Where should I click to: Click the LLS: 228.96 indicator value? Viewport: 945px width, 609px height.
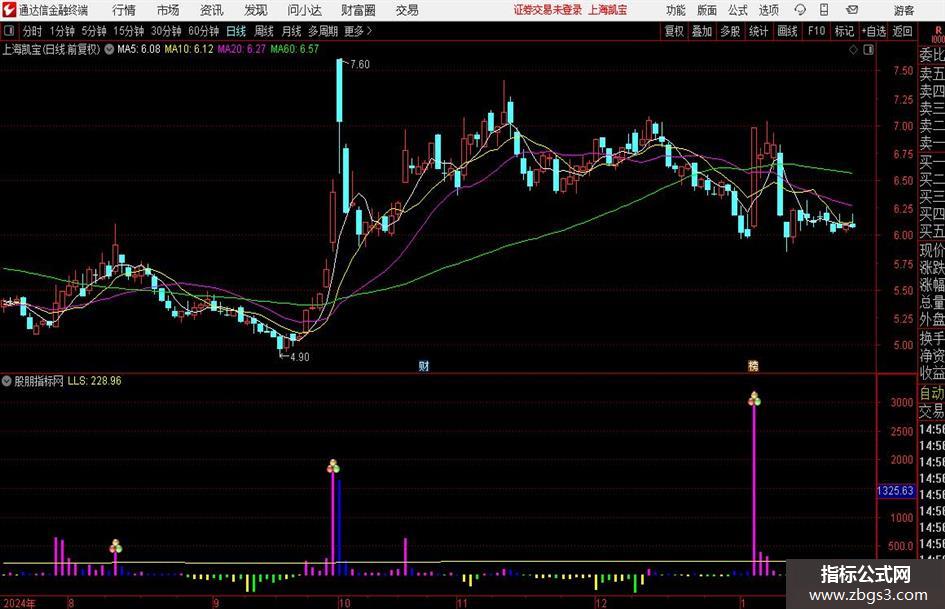coord(94,381)
